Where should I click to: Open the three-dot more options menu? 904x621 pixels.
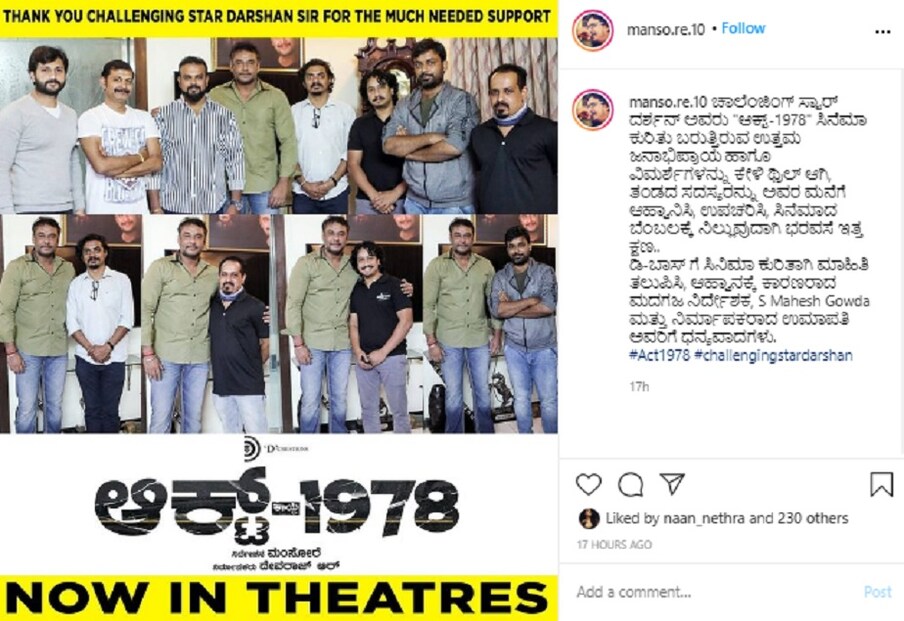point(883,31)
